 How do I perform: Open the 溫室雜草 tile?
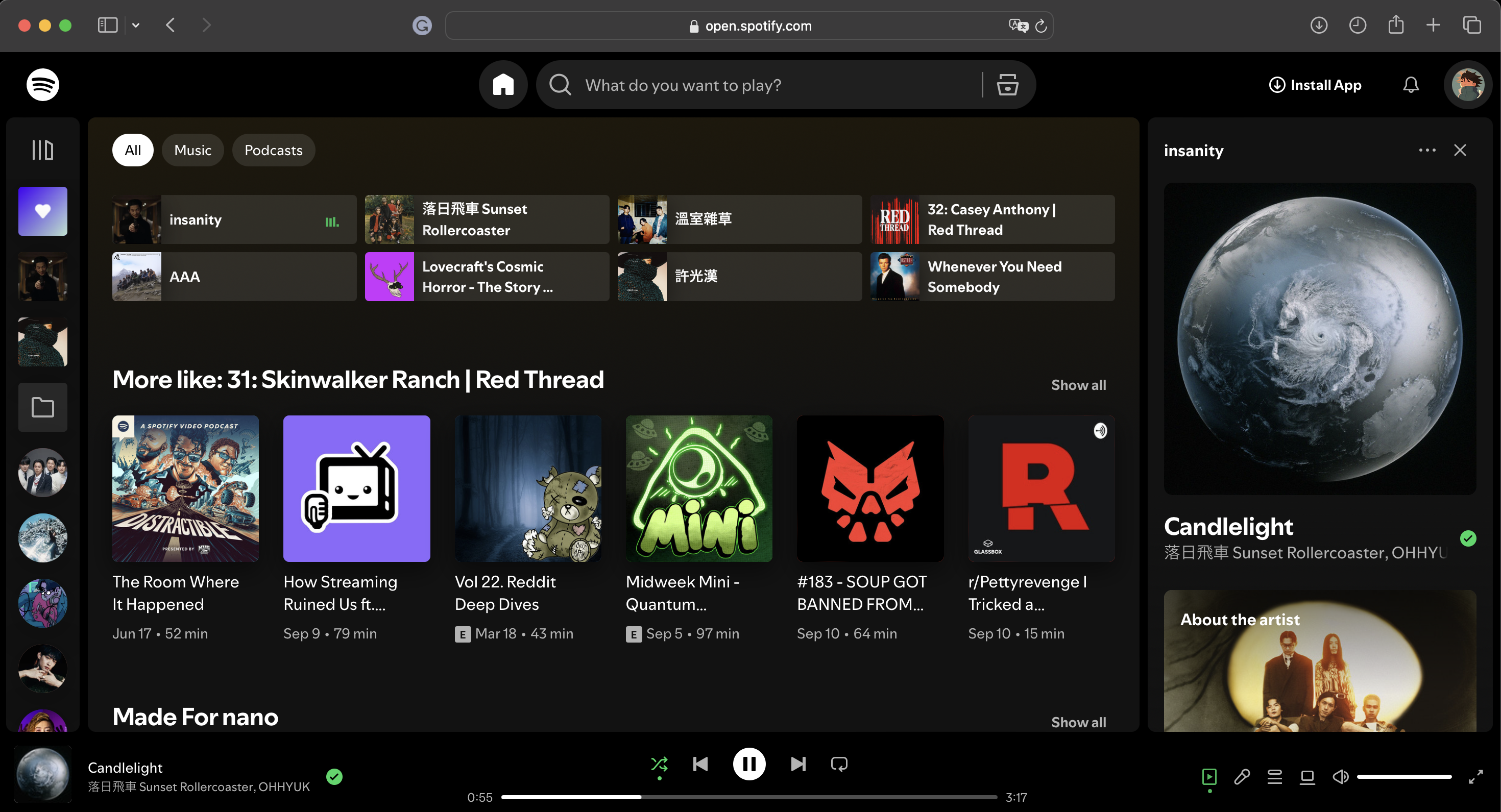[x=739, y=219]
